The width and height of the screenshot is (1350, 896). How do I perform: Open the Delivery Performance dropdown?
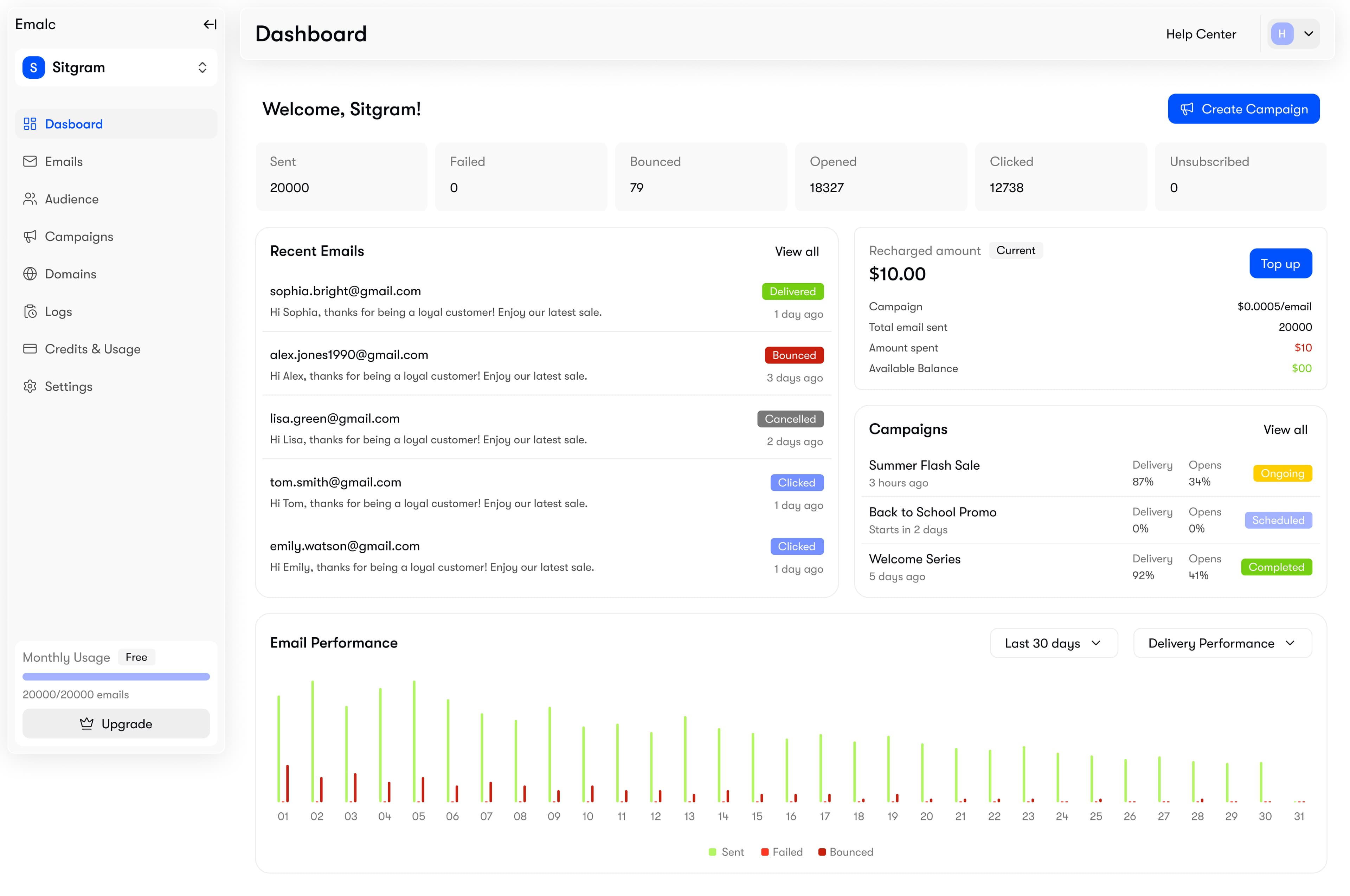pyautogui.click(x=1222, y=643)
